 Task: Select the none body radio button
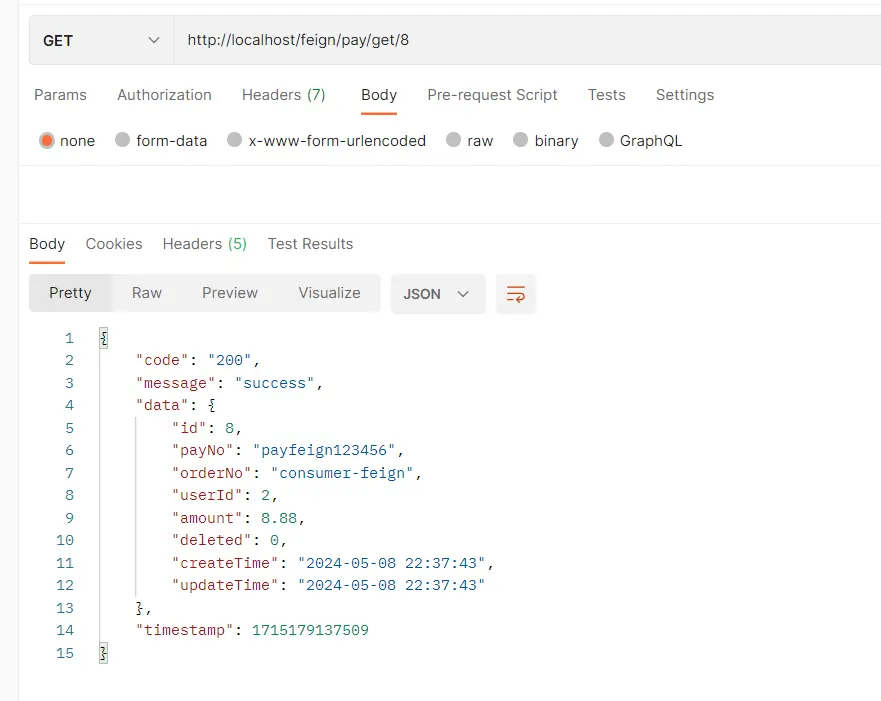tap(47, 141)
